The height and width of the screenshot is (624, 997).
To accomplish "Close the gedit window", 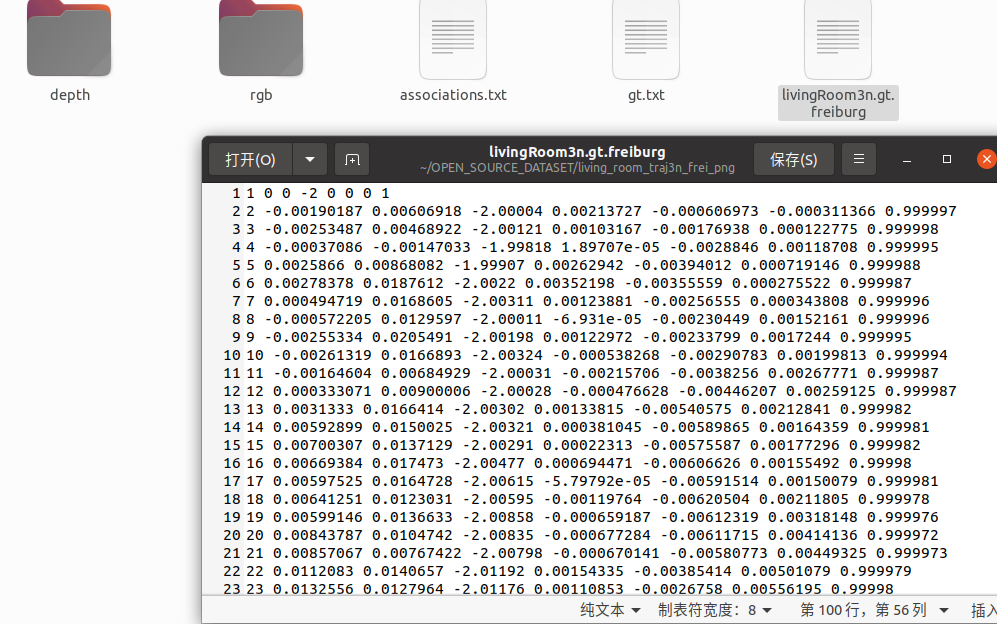I will coord(986,159).
